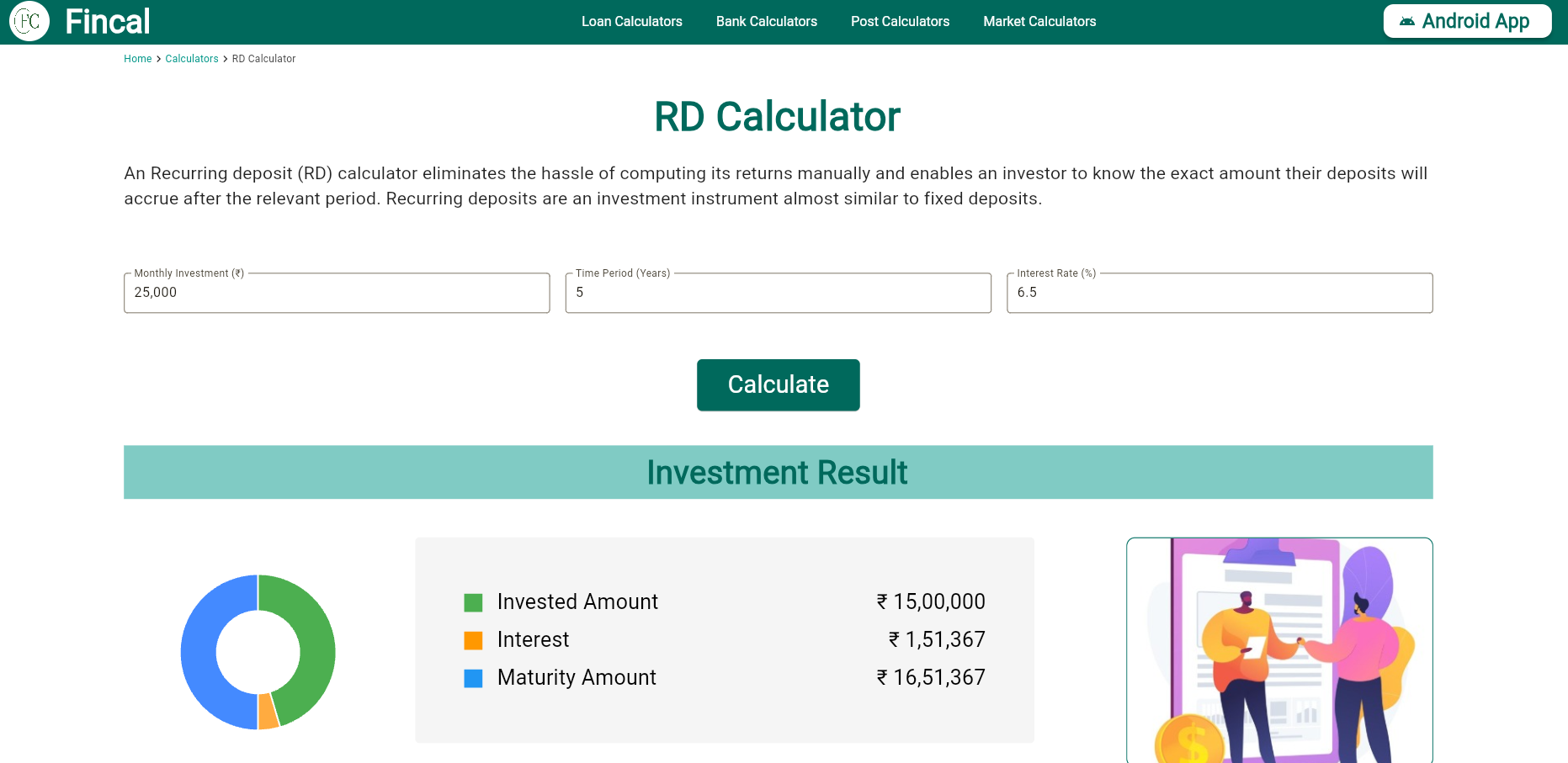Click the Fincal logo icon

[x=29, y=21]
